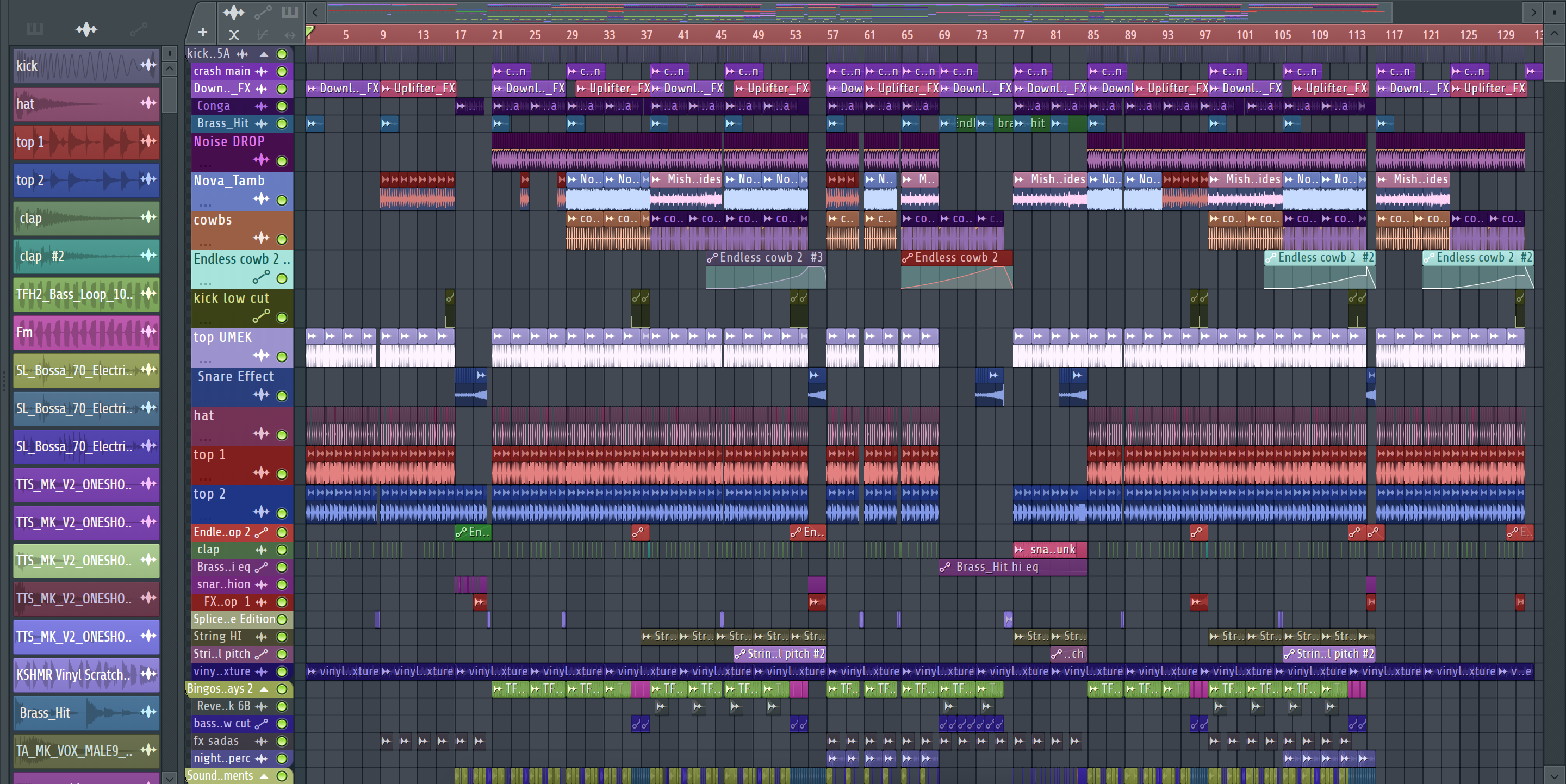Click the Stri..l pitch automation icon
This screenshot has width=1566, height=784.
click(262, 654)
